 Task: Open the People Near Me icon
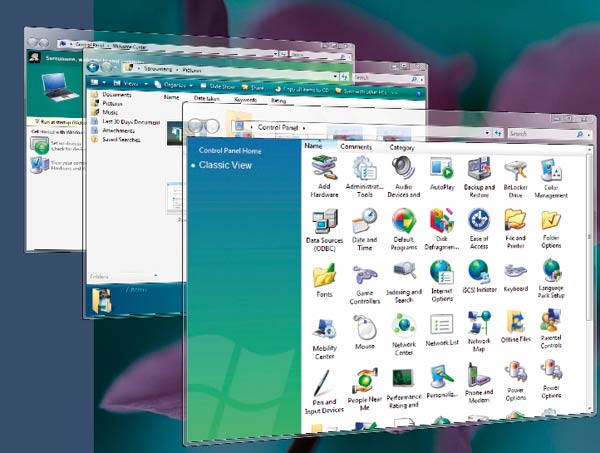[364, 381]
